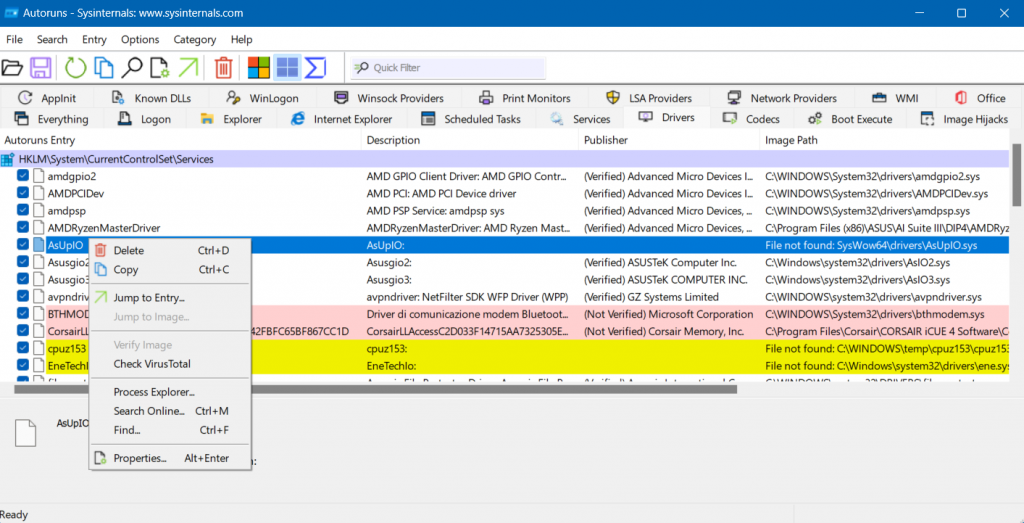
Task: Switch to the Services tab
Action: coord(580,119)
